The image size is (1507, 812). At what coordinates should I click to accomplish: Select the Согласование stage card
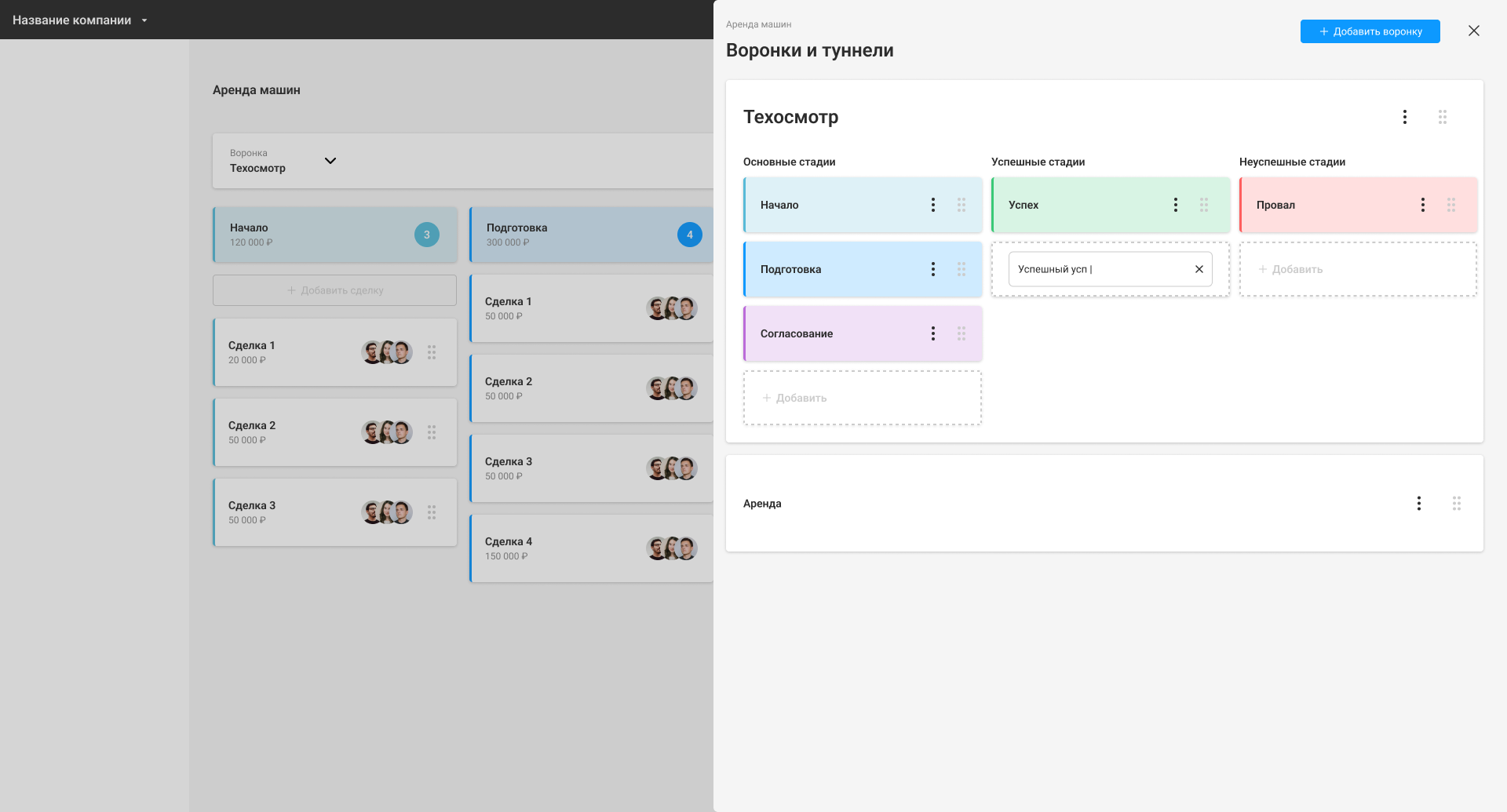point(832,333)
